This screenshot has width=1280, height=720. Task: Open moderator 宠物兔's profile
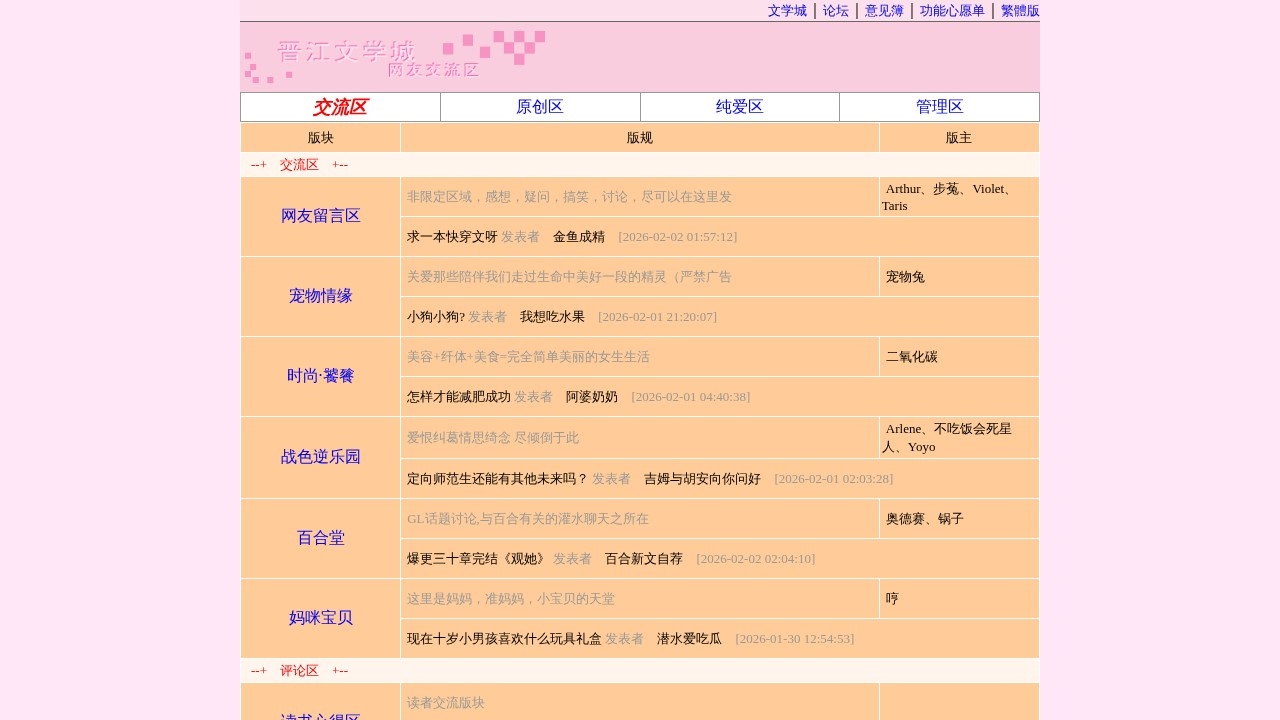point(905,277)
